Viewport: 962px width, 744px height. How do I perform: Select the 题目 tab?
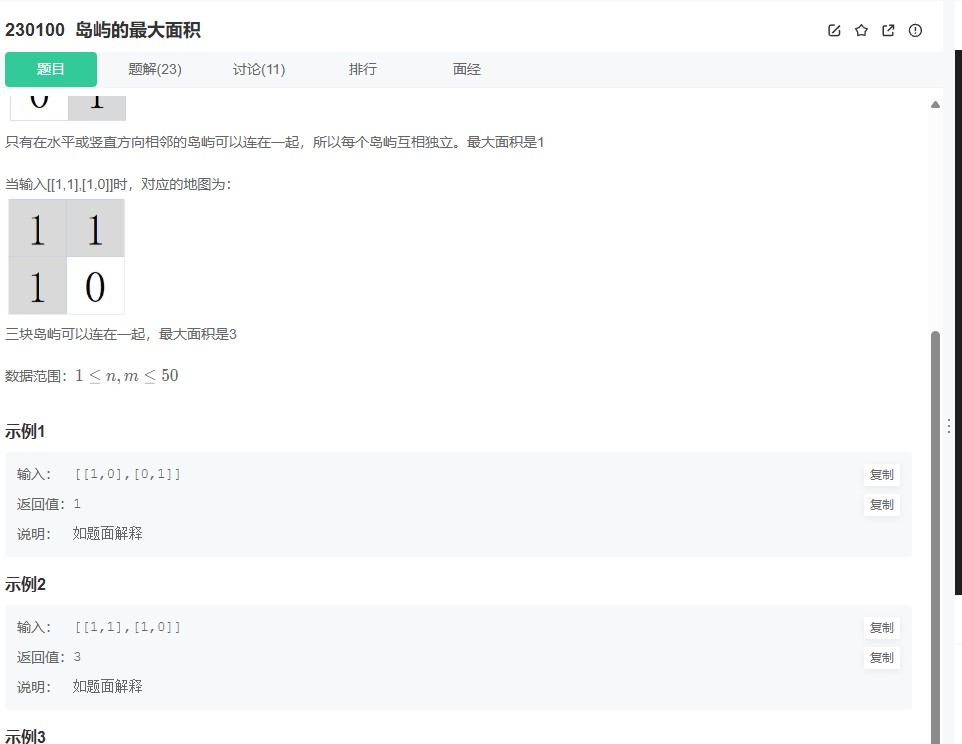[51, 69]
